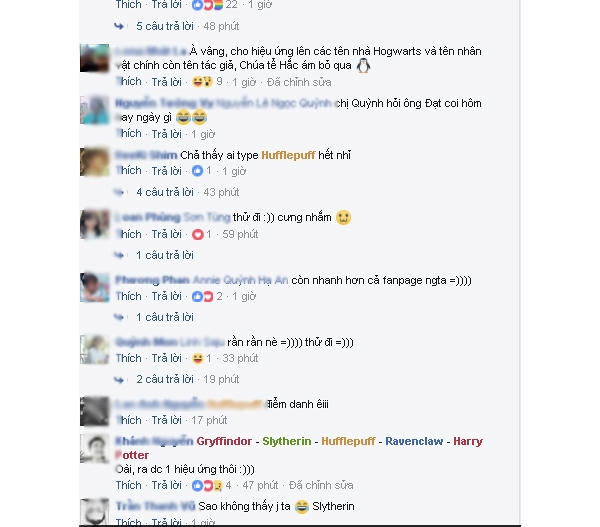Open the avatar of the Hufflepuff commenter

[95, 161]
